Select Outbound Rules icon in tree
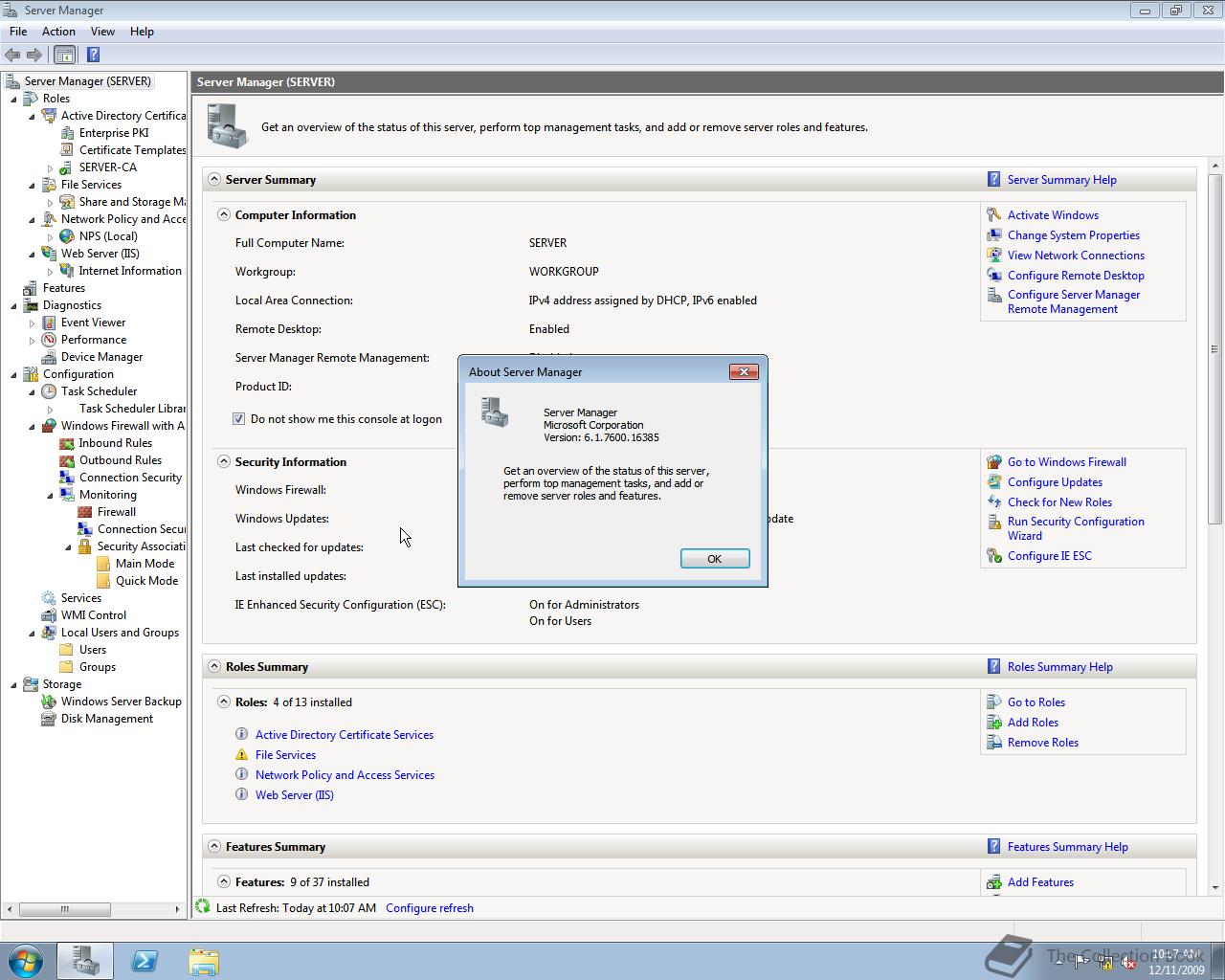Image resolution: width=1225 pixels, height=980 pixels. [67, 460]
